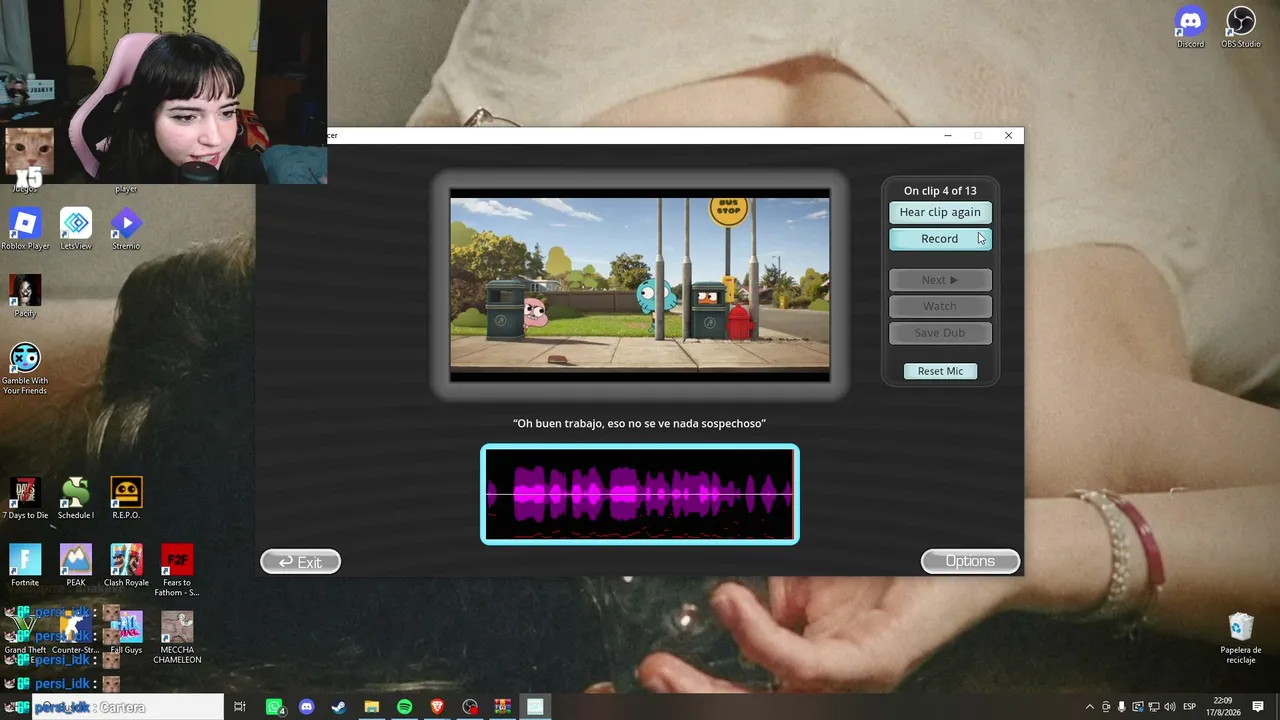Launch Fall Guys desktop shortcut
The height and width of the screenshot is (720, 1280).
126,632
